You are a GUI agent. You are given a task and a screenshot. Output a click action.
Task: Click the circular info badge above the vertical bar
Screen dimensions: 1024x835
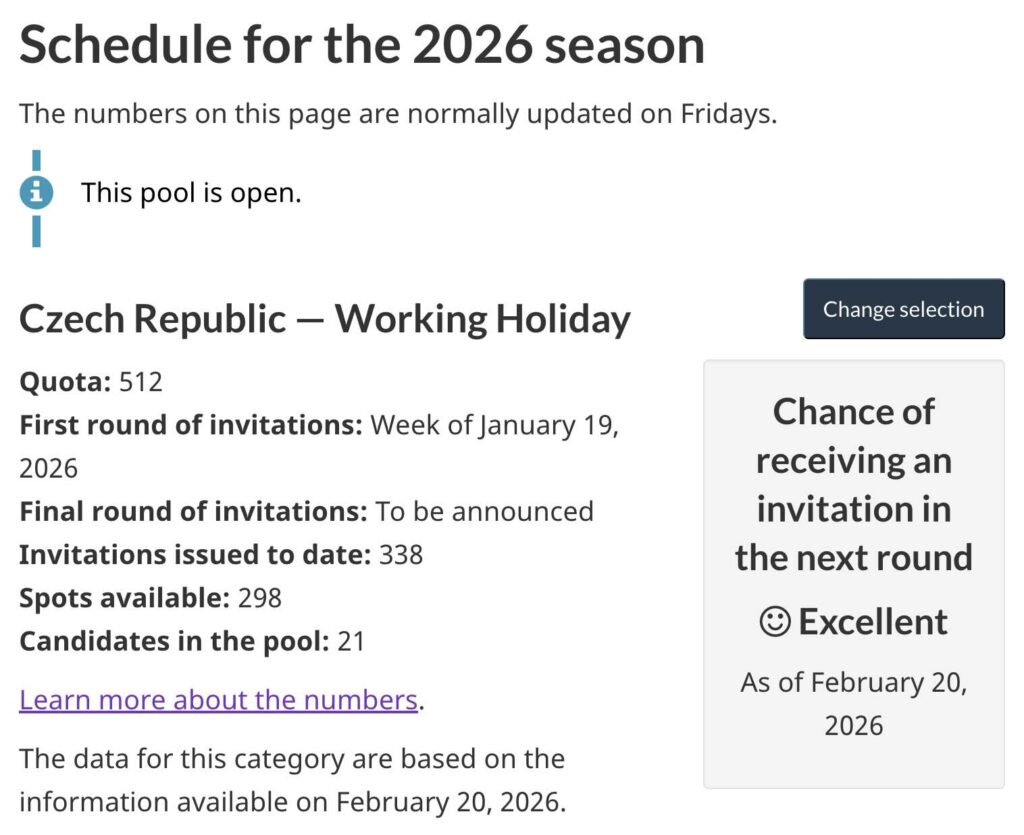point(37,193)
